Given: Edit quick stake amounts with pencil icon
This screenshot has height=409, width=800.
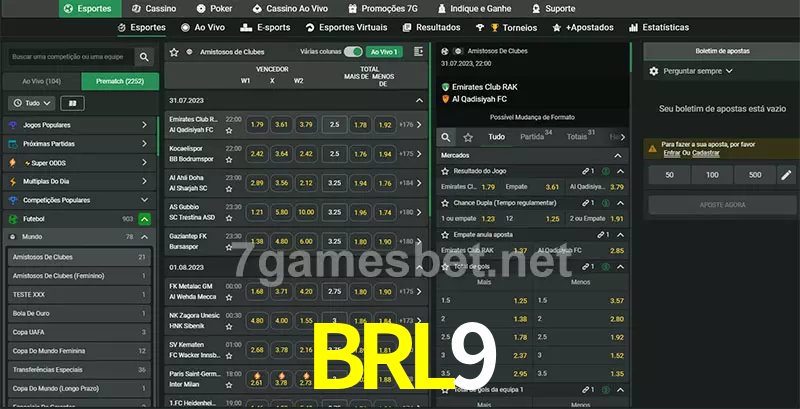Looking at the screenshot, I should tap(786, 175).
